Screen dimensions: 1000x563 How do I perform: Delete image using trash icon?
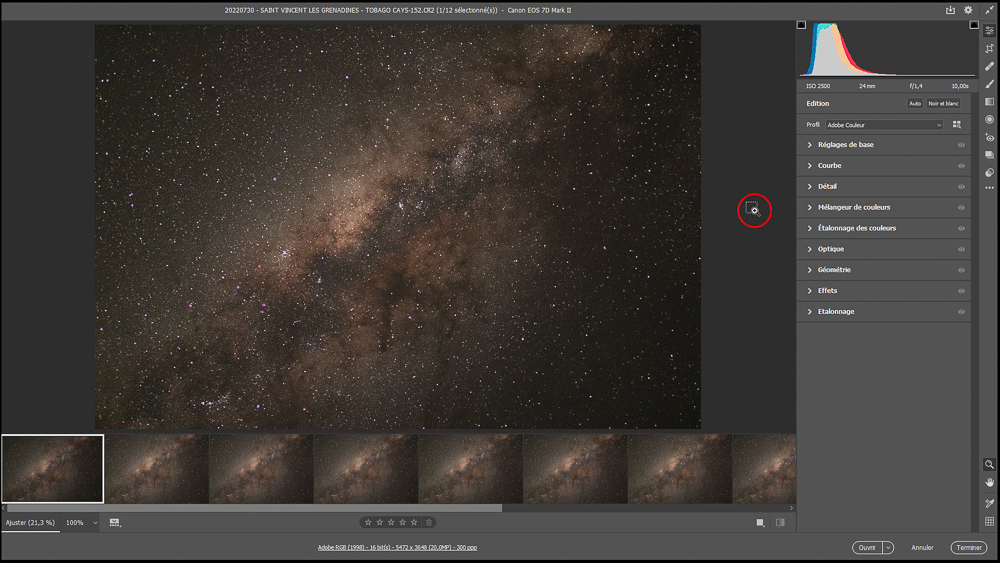pyautogui.click(x=429, y=522)
